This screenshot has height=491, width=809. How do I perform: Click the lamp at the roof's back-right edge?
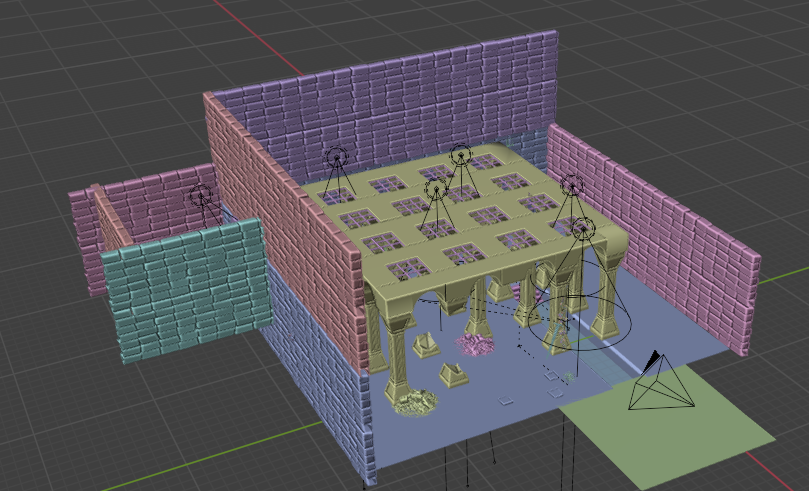coord(571,185)
